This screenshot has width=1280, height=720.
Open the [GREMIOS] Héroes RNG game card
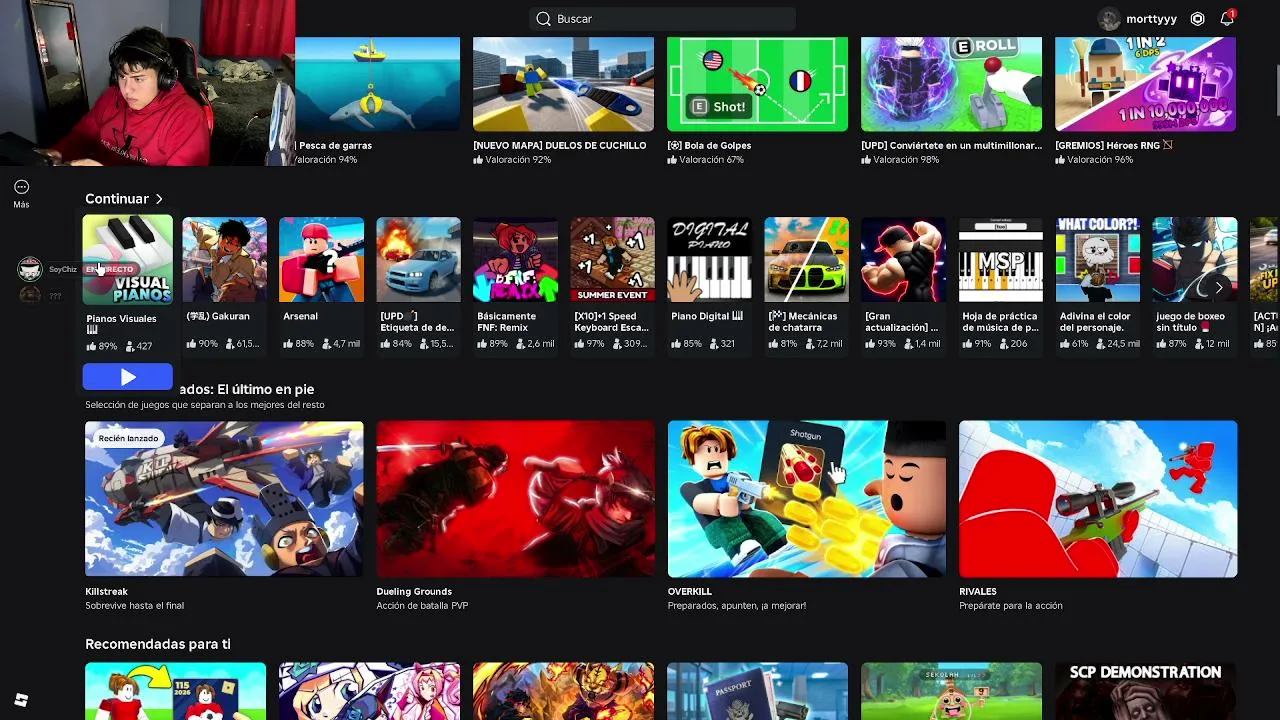click(x=1145, y=84)
